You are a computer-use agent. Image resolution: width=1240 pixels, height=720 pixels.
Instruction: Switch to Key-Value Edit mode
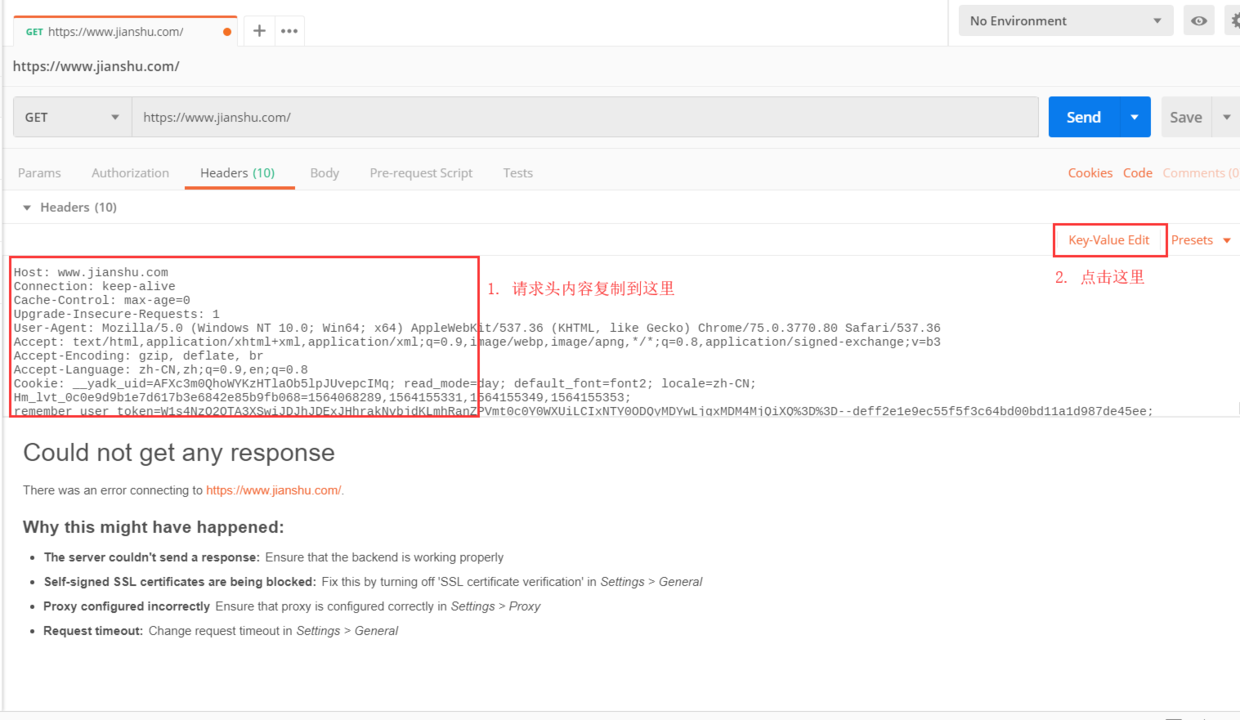point(1109,240)
